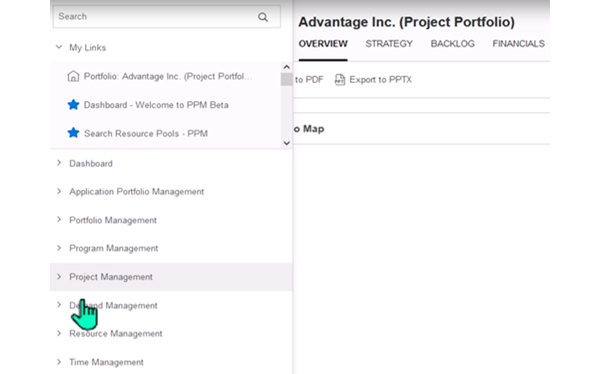Image resolution: width=600 pixels, height=374 pixels.
Task: Expand the Resource Management chevron
Action: tap(59, 333)
